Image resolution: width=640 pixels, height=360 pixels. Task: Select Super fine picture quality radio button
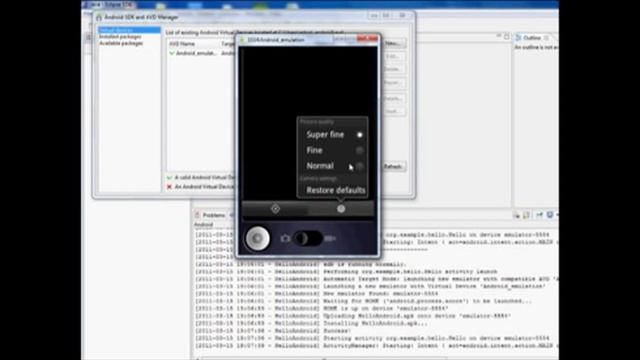point(359,135)
